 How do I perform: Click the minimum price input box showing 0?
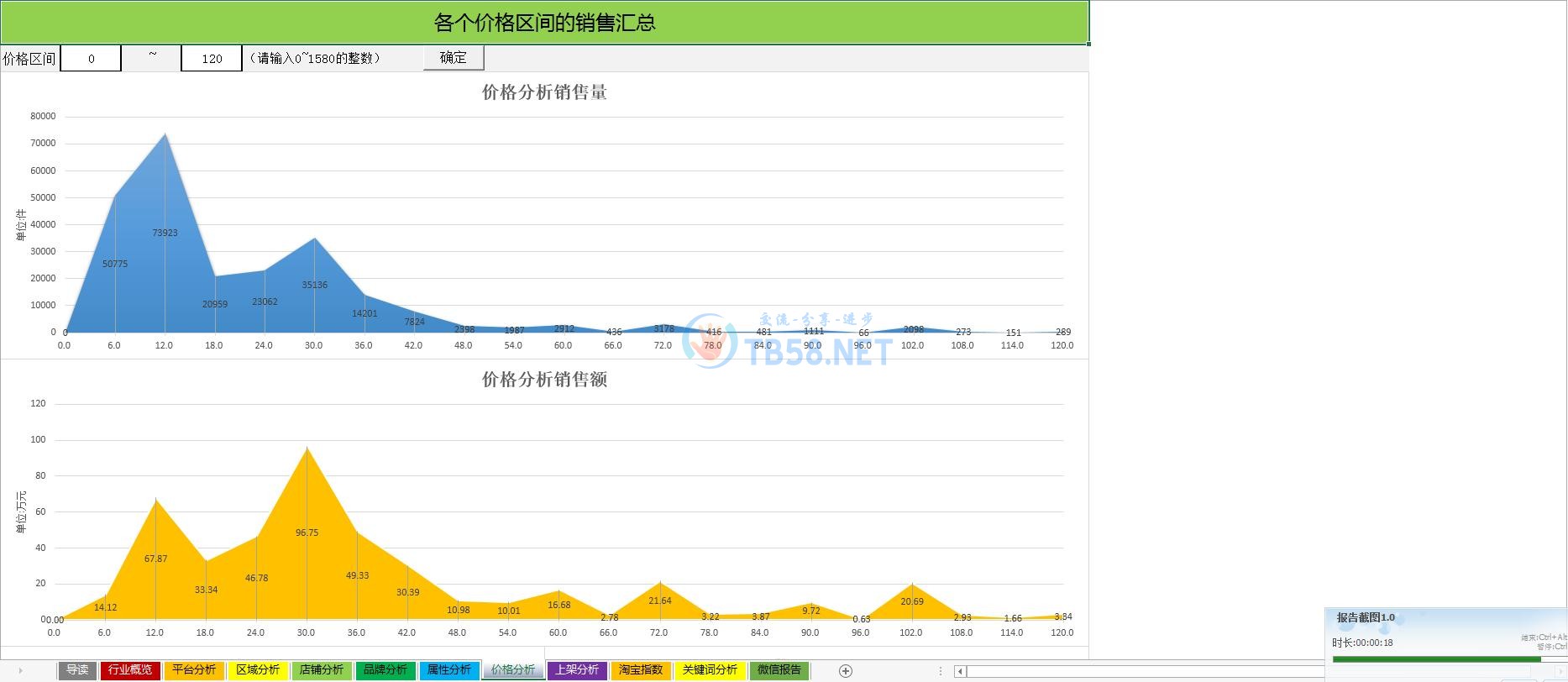pyautogui.click(x=91, y=59)
